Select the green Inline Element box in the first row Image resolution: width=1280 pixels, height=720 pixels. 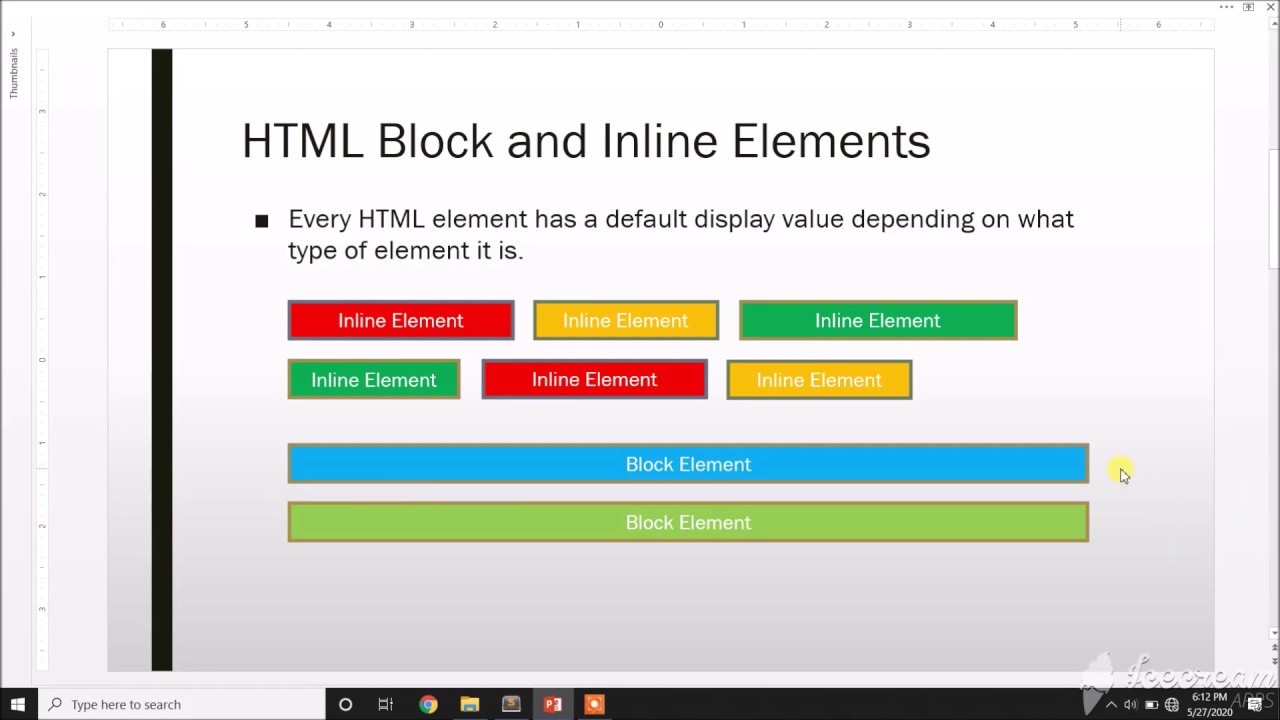click(878, 320)
